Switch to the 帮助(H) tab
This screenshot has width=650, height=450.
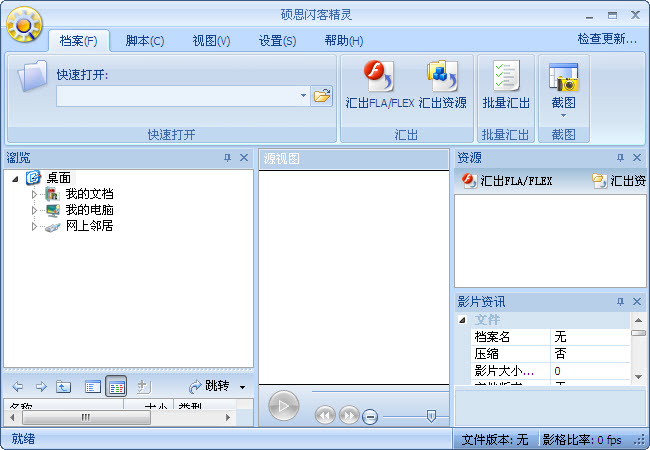coord(344,41)
